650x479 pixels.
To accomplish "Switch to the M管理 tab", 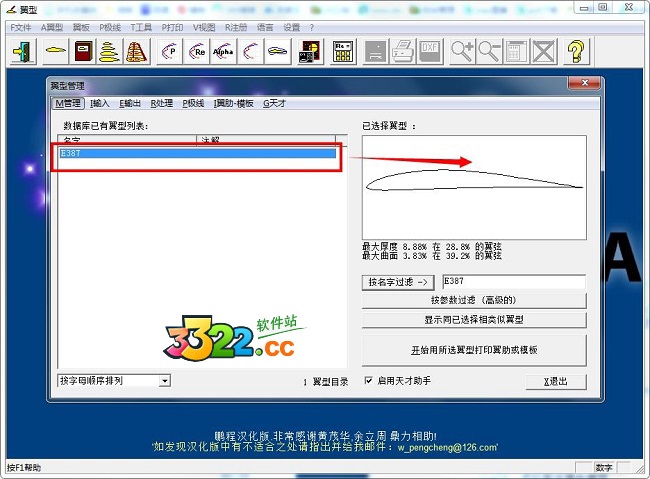I will [x=68, y=103].
